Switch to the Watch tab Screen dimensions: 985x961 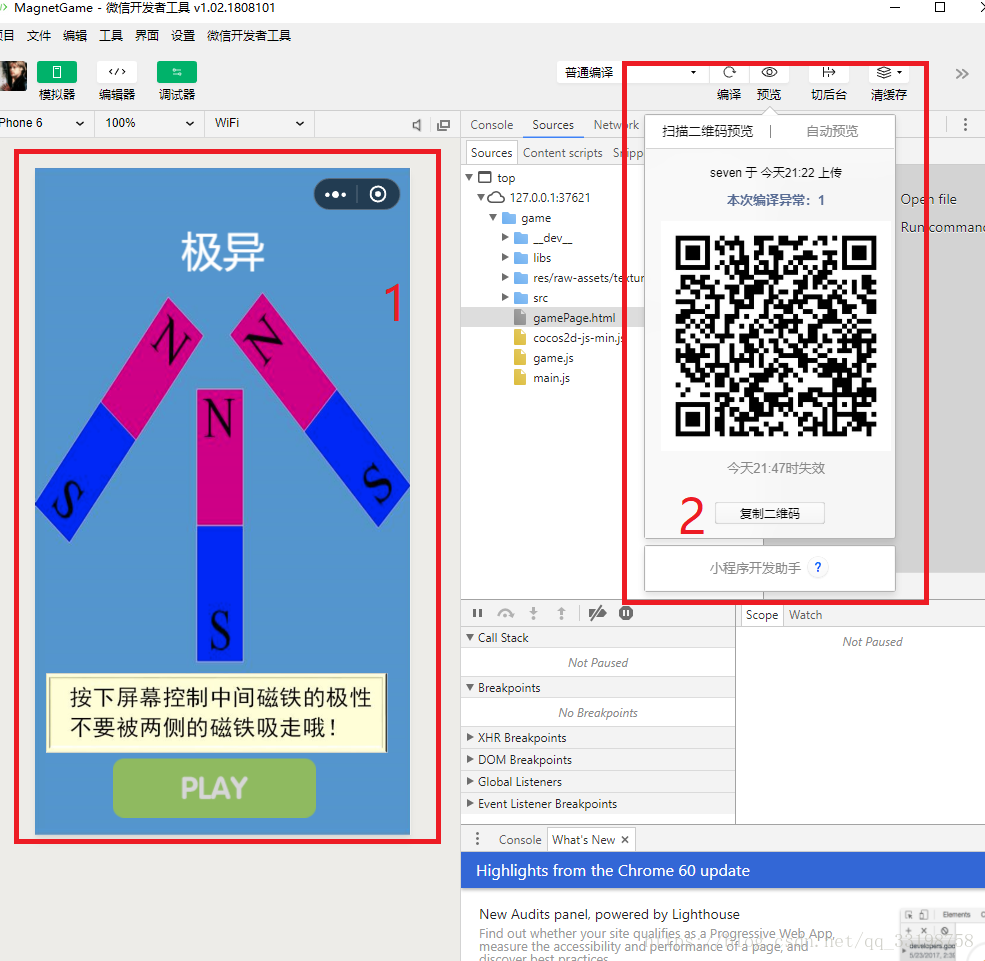click(805, 615)
